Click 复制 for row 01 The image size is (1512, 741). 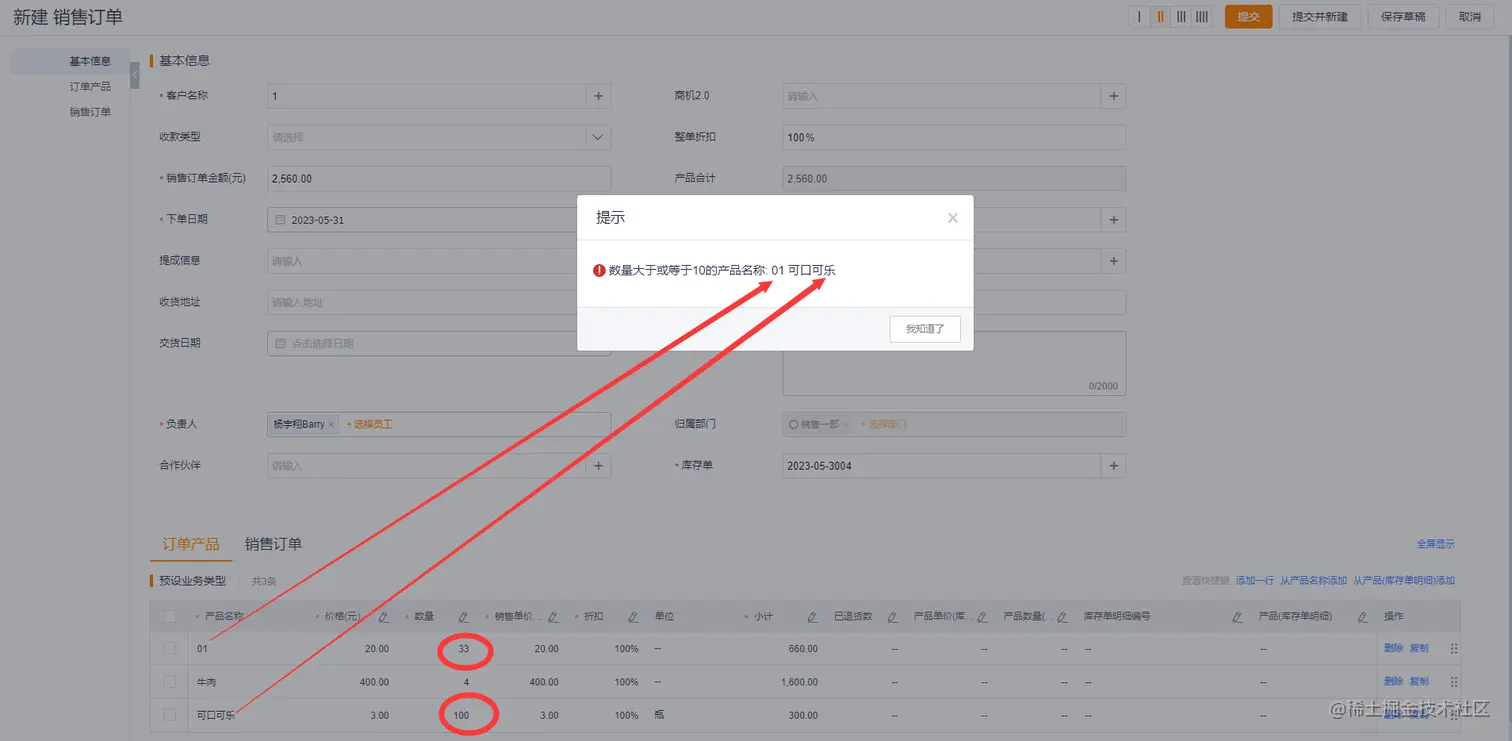pyautogui.click(x=1419, y=649)
